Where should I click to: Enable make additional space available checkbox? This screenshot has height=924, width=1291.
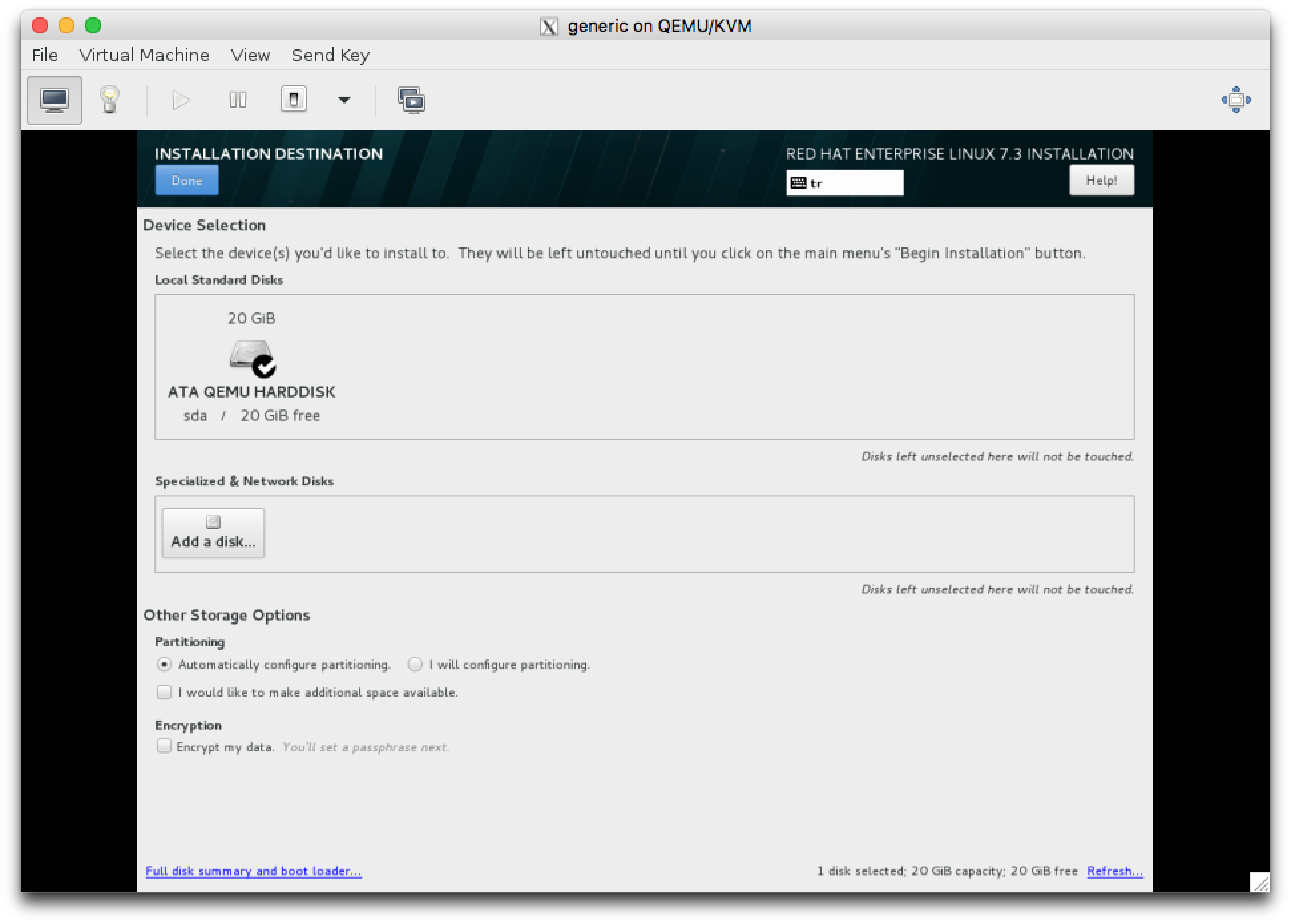coord(164,692)
